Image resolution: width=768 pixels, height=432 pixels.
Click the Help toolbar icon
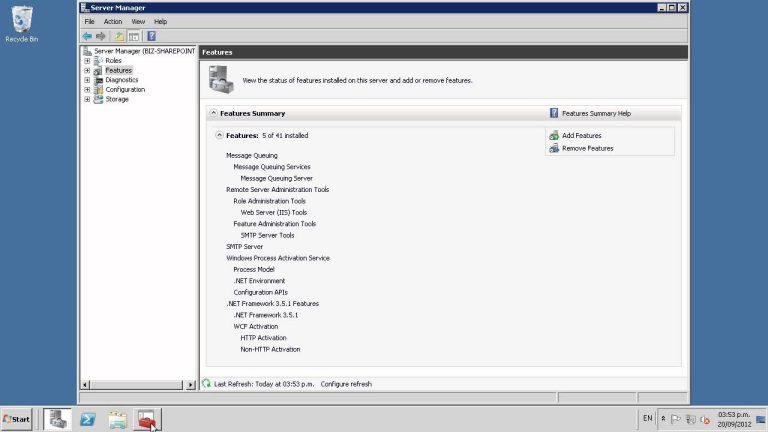151,36
